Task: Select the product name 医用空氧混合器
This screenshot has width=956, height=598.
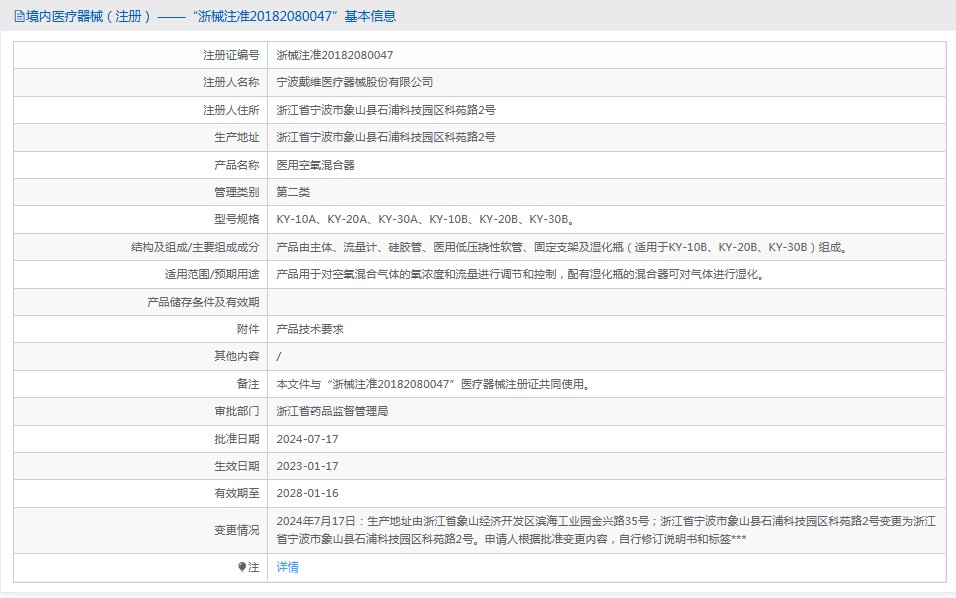Action: click(x=315, y=165)
